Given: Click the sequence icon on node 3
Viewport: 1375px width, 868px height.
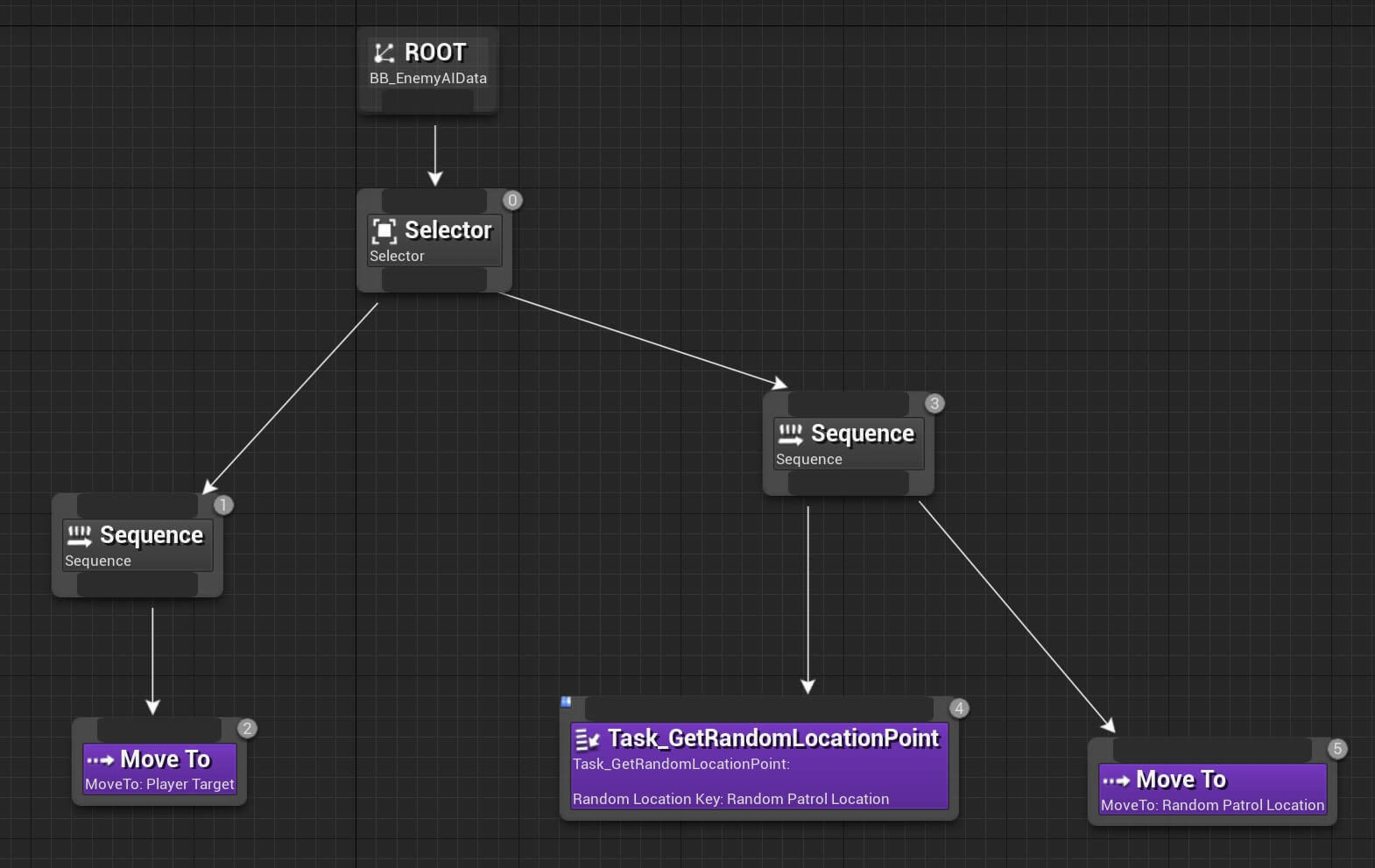Looking at the screenshot, I should tap(790, 434).
